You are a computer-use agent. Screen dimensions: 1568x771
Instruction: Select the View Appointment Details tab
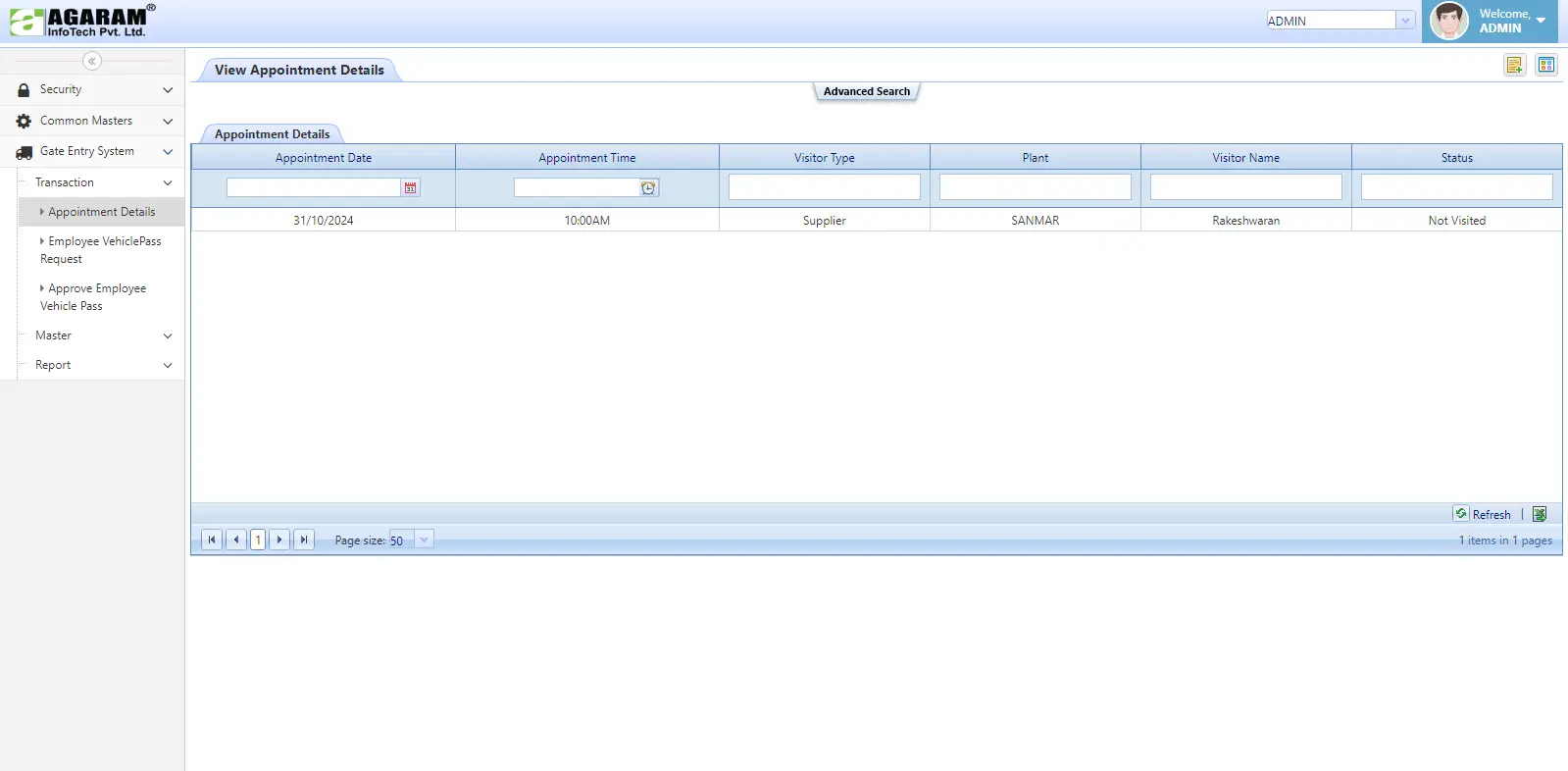299,70
